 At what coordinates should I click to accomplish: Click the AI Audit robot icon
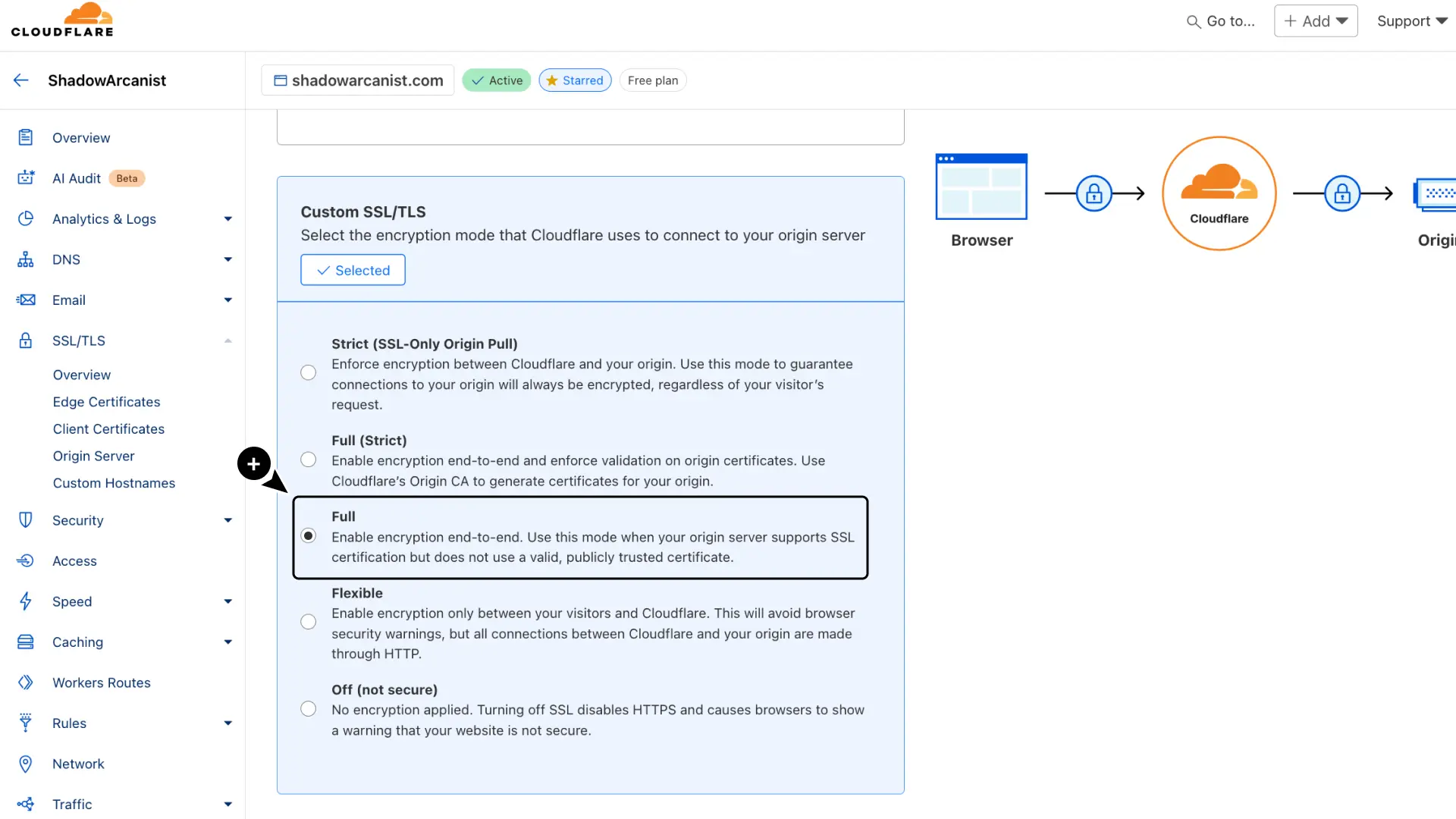(x=26, y=178)
